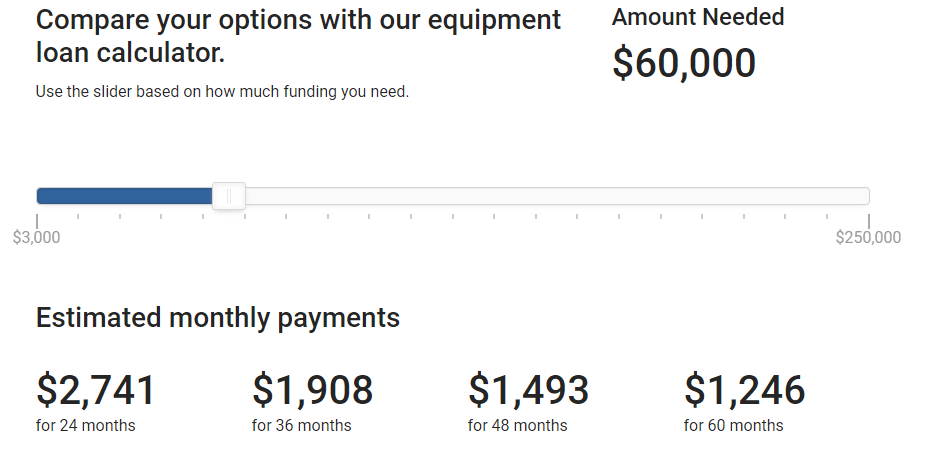Screen dimensions: 931x467
Task: Click the "for 36 months" term label
Action: click(x=302, y=426)
